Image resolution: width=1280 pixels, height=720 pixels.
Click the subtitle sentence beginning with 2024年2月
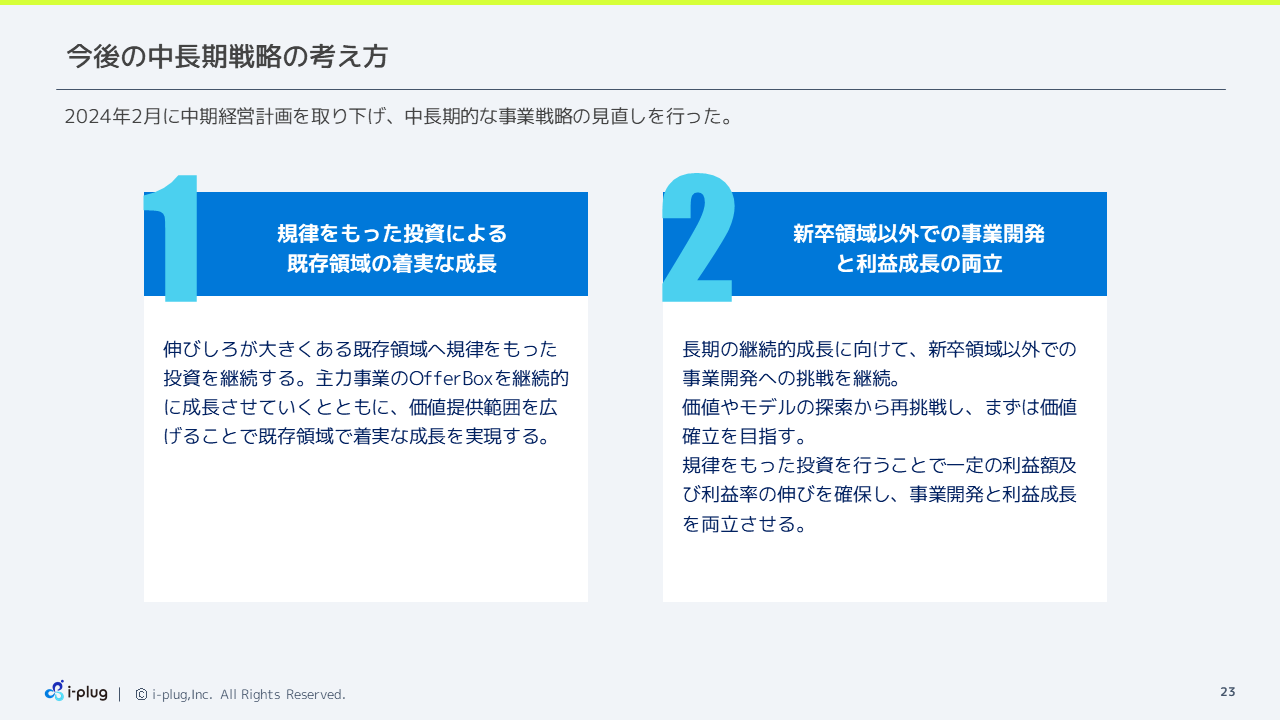(x=400, y=116)
